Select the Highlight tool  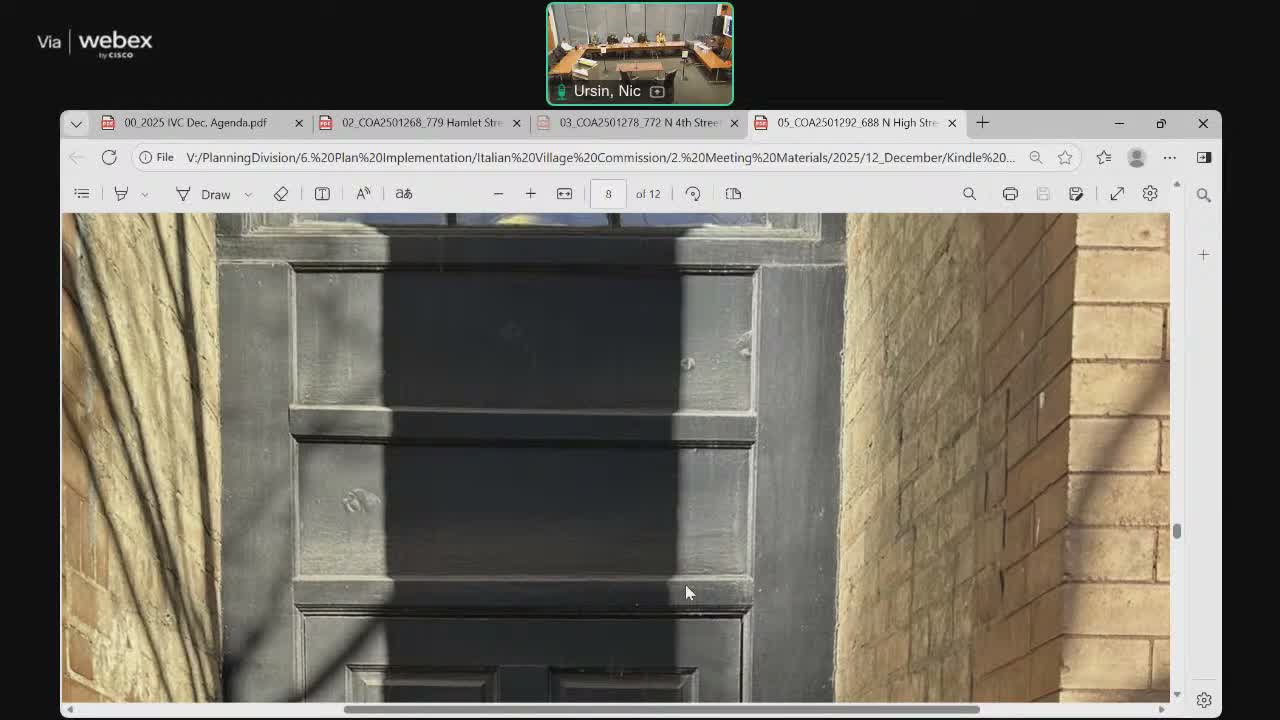coord(121,194)
